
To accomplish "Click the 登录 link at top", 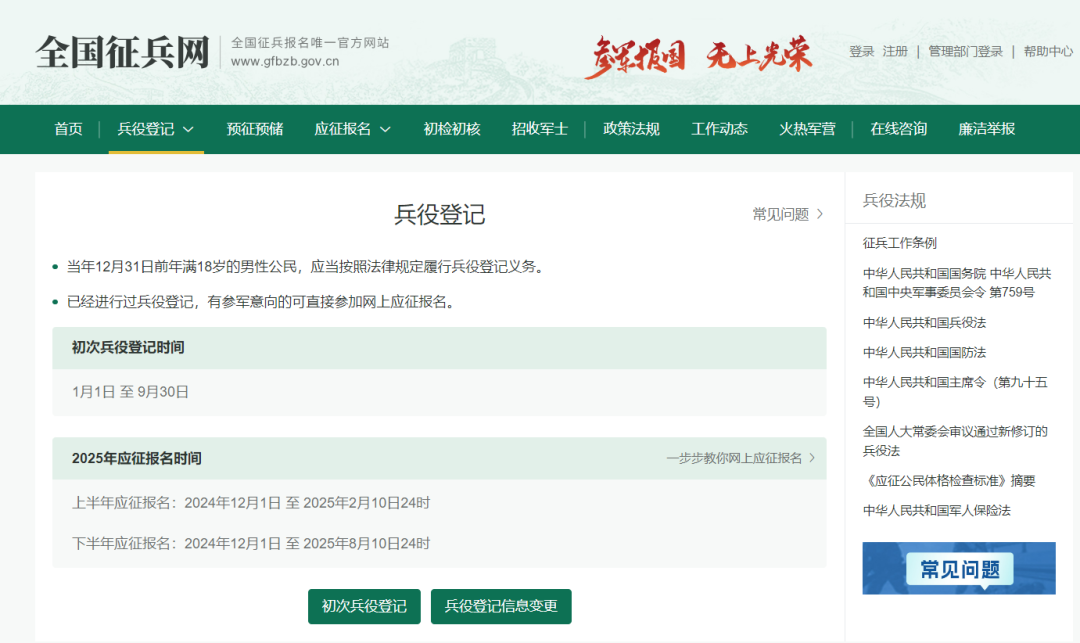I will (x=861, y=52).
